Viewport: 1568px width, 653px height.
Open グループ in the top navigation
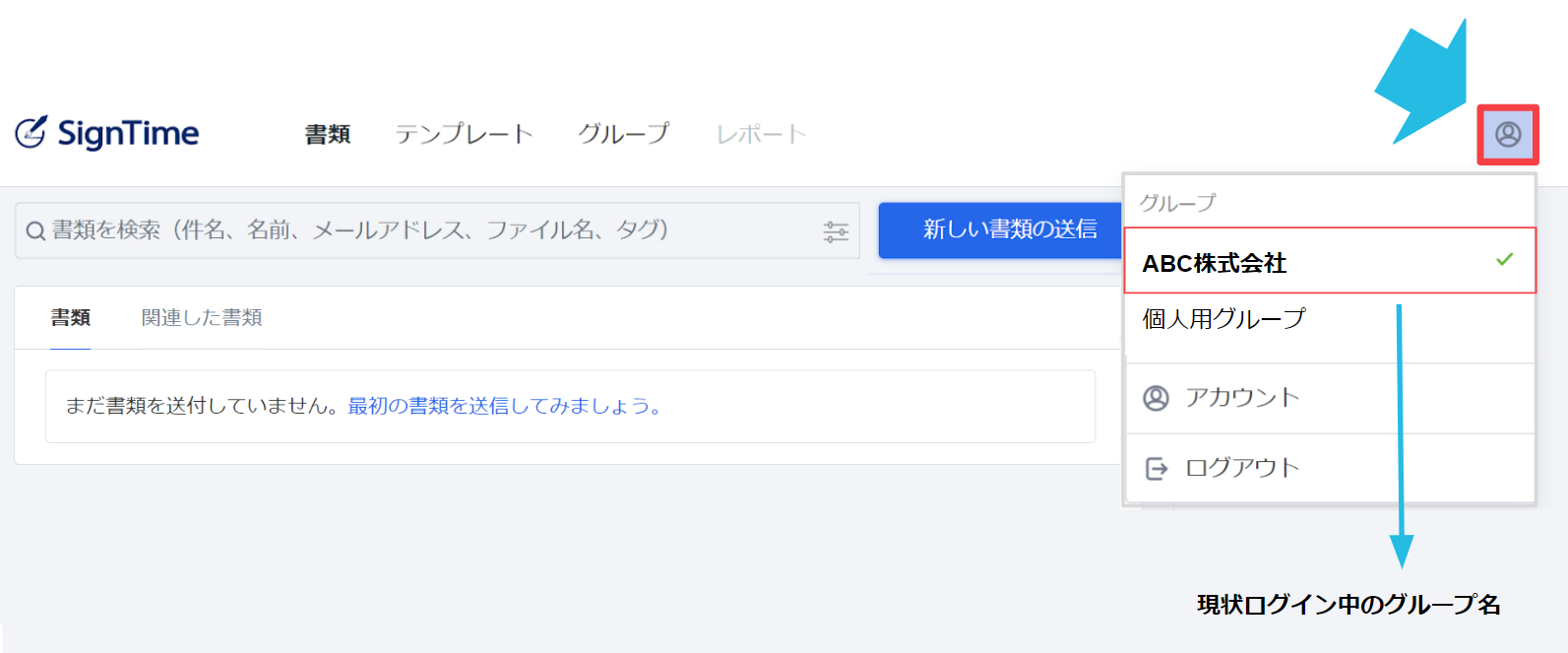[x=624, y=133]
